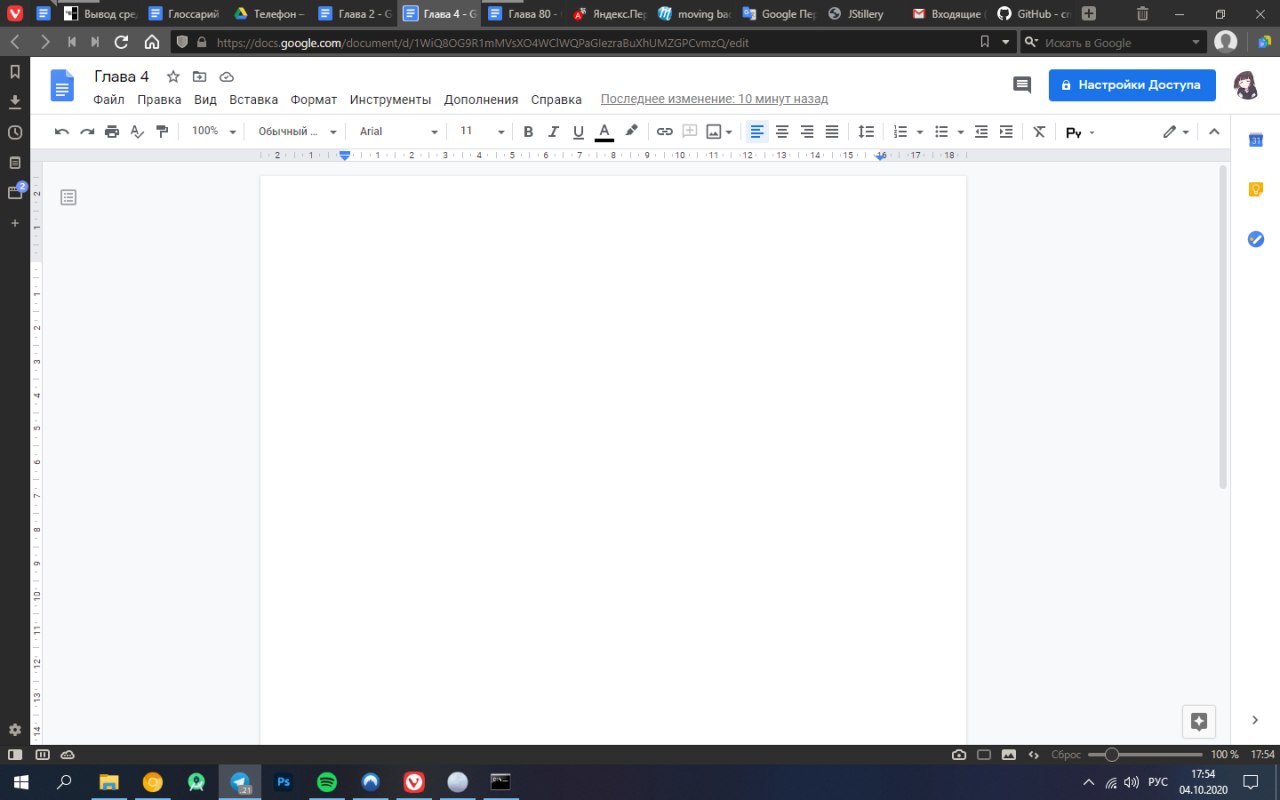Screen dimensions: 1280x800
Task: Center align the text
Action: pos(782,131)
